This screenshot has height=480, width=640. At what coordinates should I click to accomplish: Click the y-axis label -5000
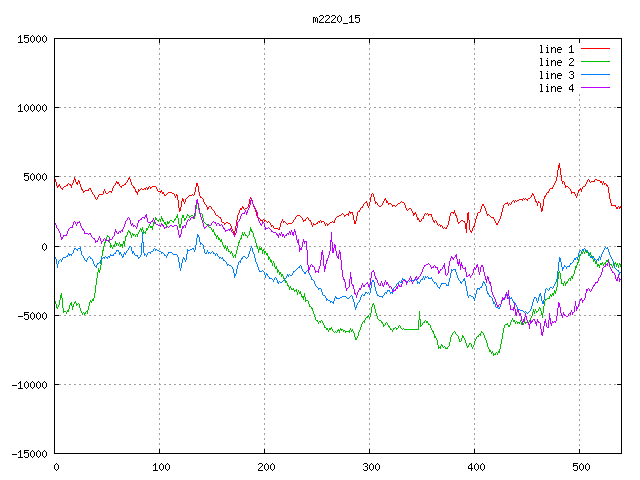32,316
